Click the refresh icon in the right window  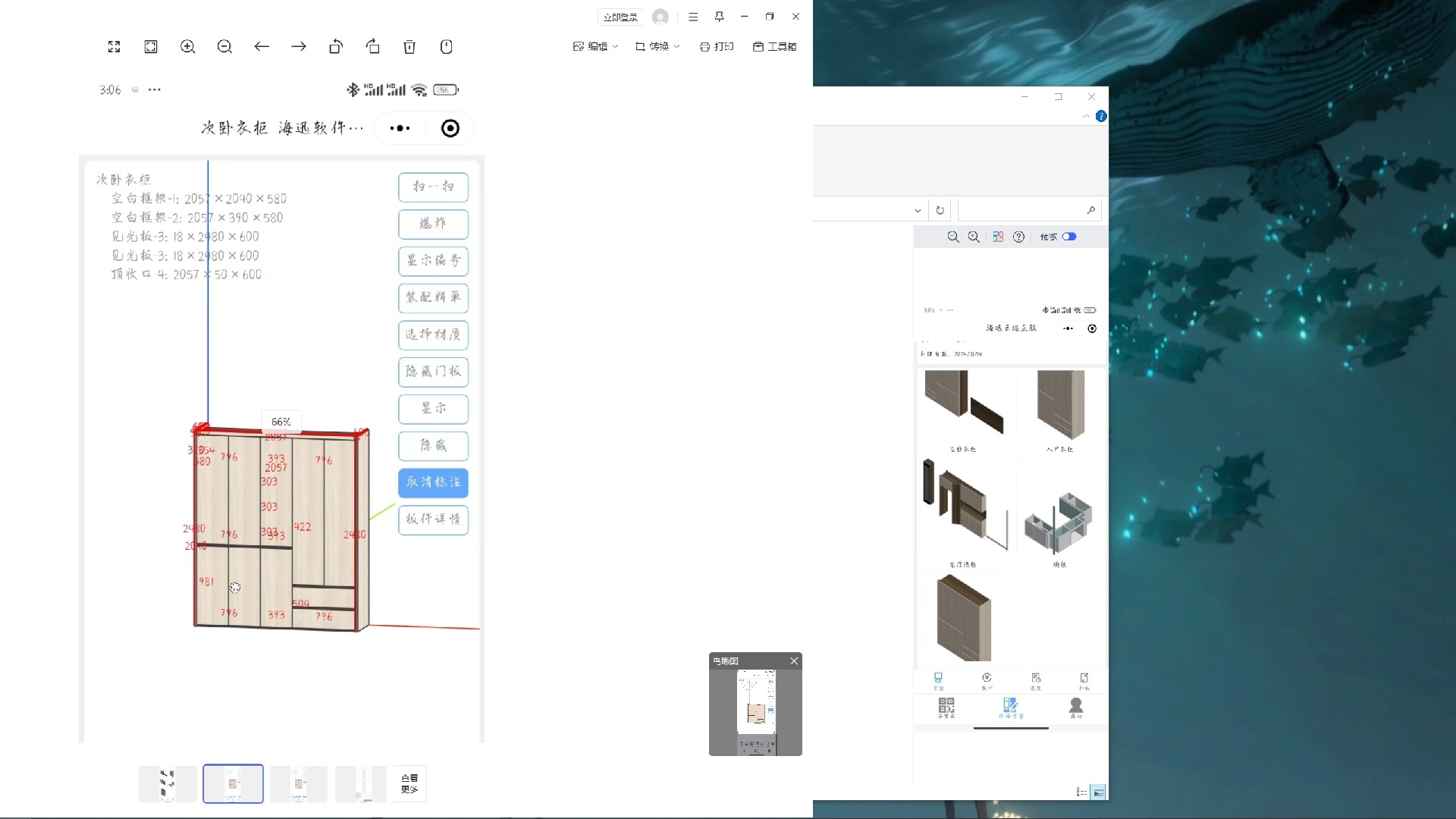tap(940, 210)
